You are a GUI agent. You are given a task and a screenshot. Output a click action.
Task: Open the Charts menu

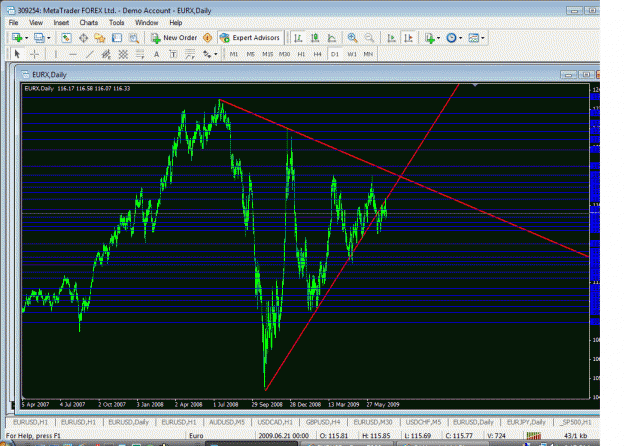88,23
